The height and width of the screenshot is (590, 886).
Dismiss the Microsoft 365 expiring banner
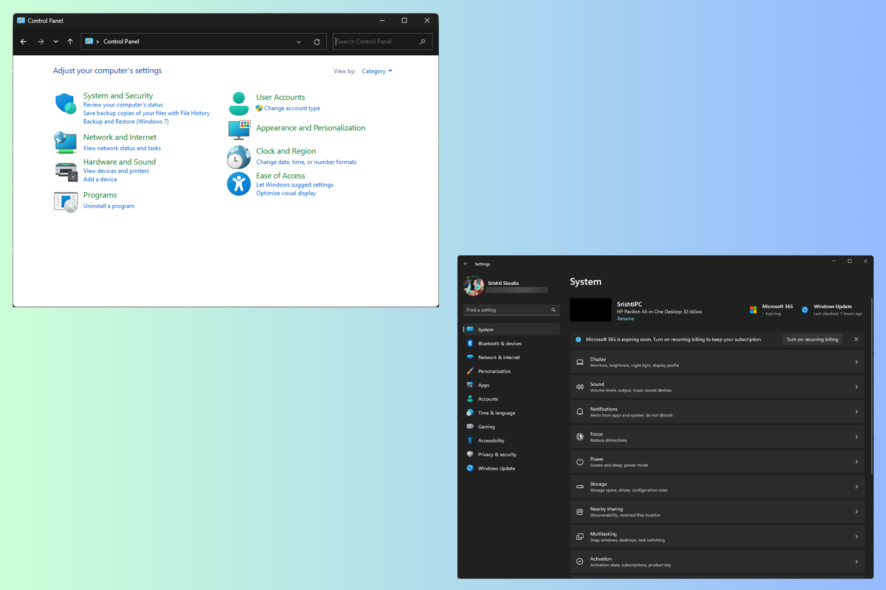[856, 339]
